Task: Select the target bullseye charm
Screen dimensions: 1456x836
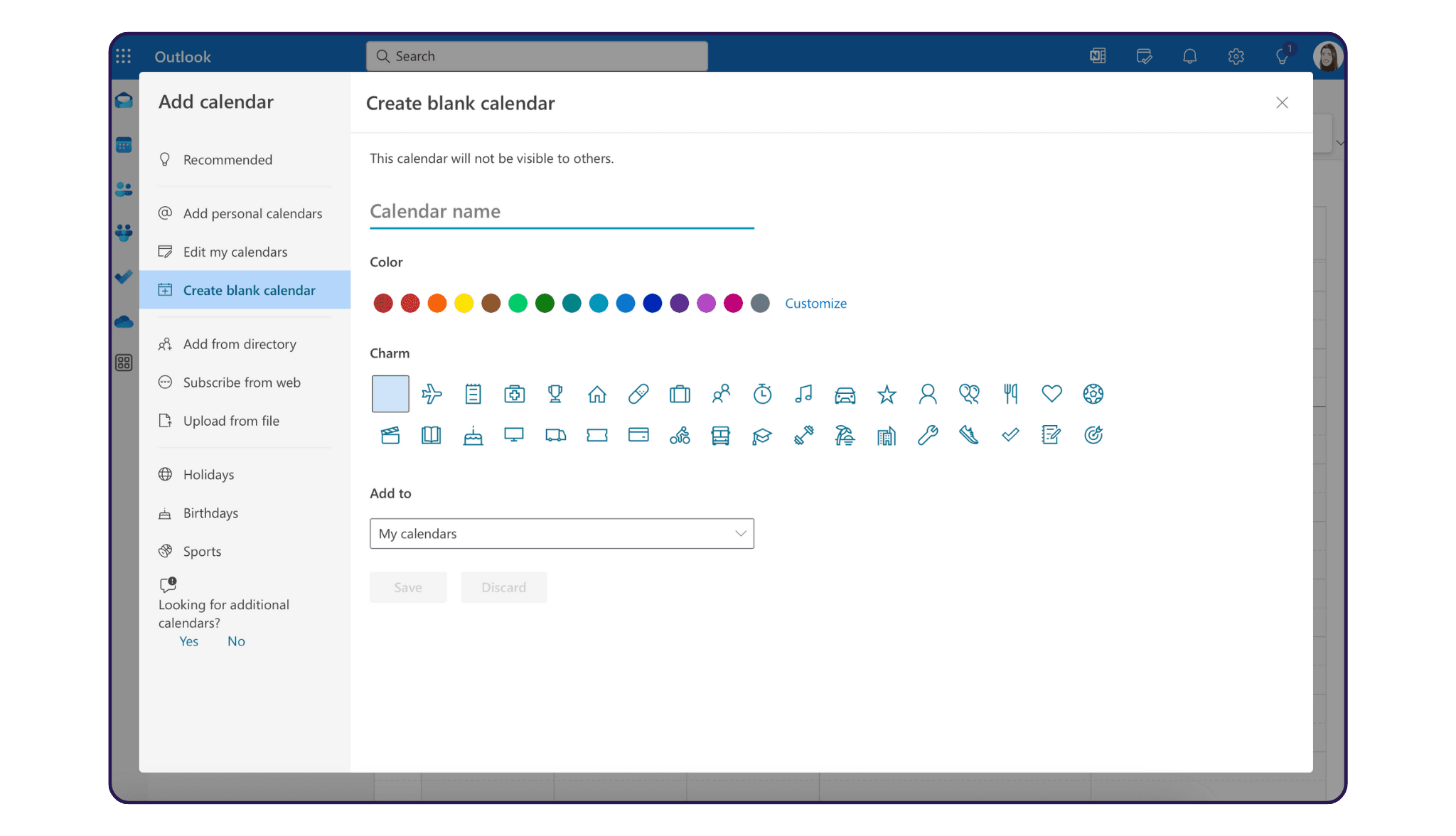Action: click(x=1093, y=435)
